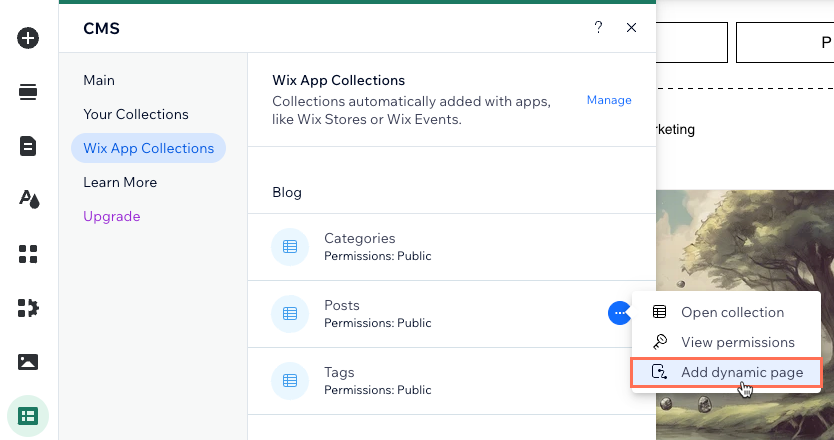Image resolution: width=834 pixels, height=440 pixels.
Task: Select the Main tab in CMS
Action: coord(99,80)
